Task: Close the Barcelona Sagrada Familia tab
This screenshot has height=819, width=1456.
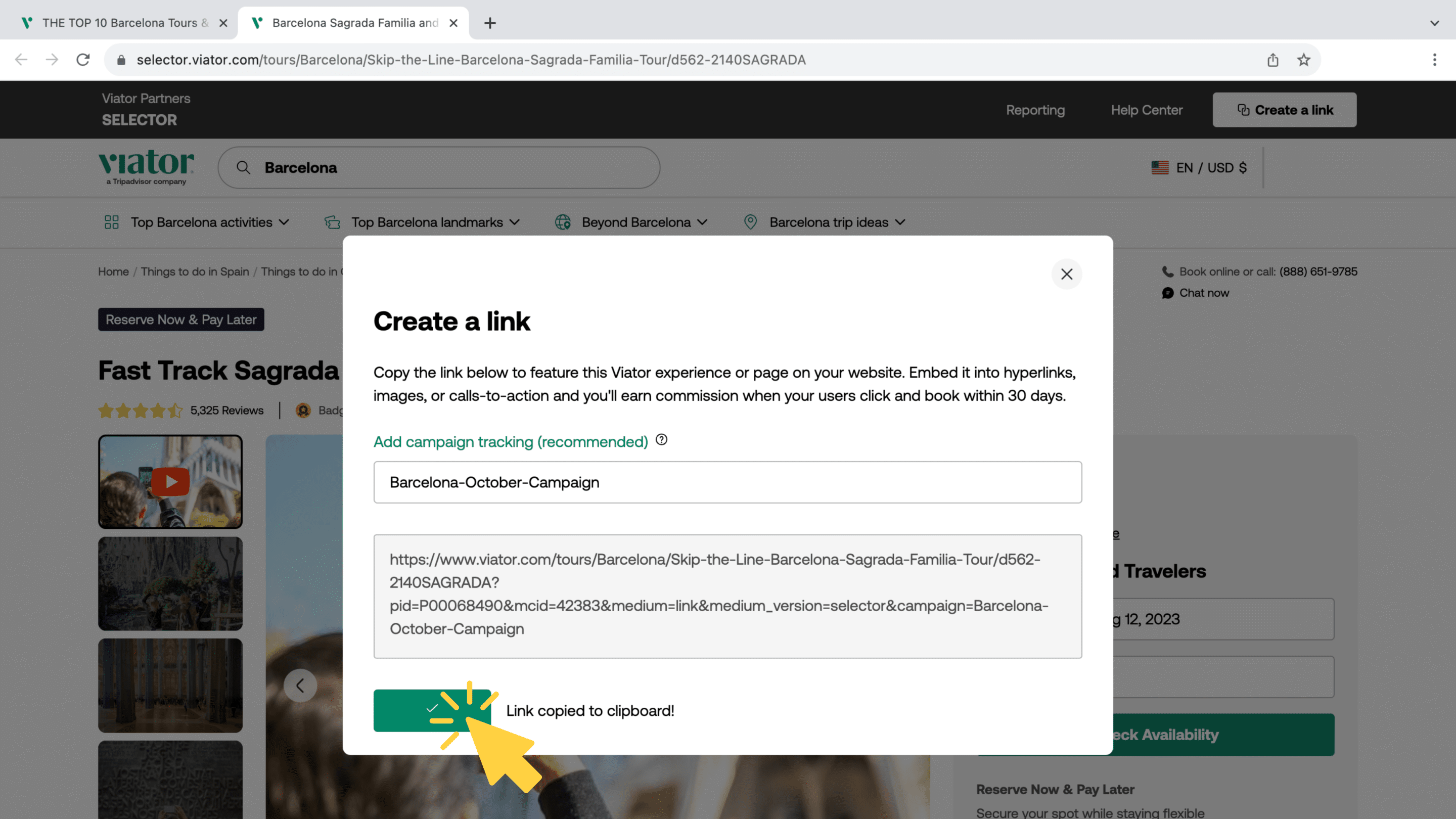Action: coord(453,23)
